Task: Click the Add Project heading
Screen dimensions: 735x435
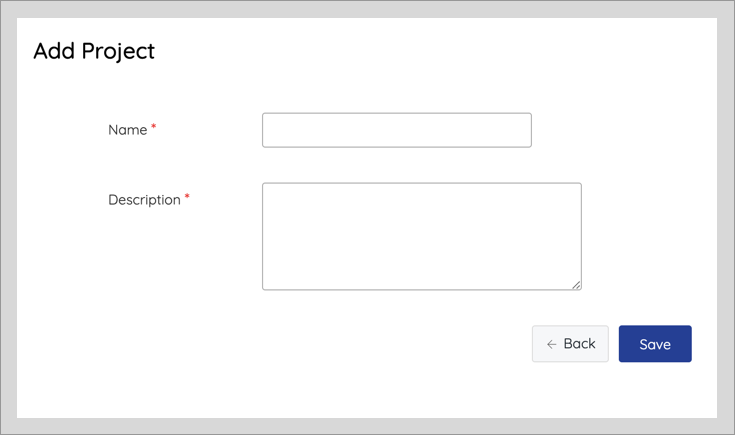Action: coord(94,51)
